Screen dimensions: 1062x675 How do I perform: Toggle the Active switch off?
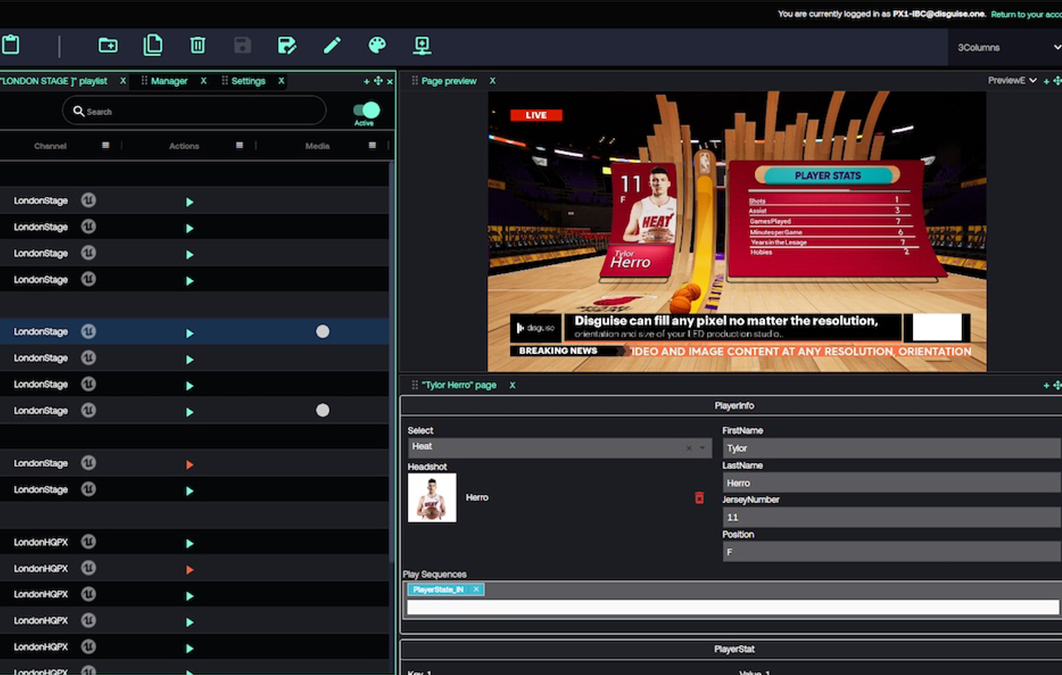(x=366, y=110)
